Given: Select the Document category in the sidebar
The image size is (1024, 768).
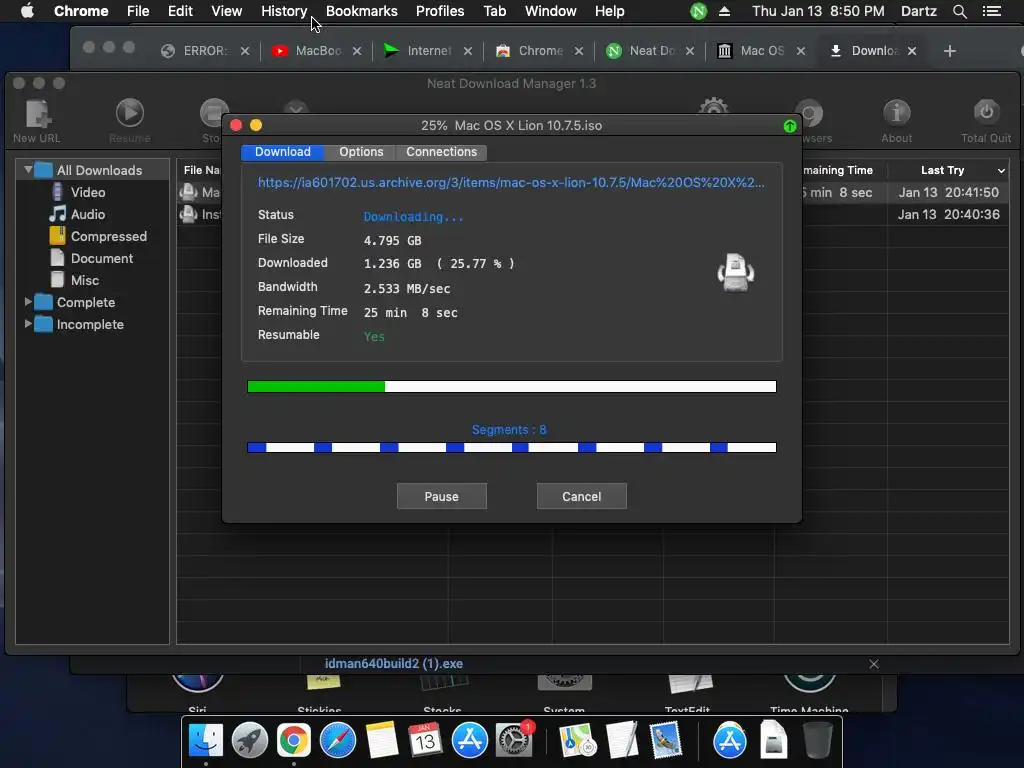Looking at the screenshot, I should 101,259.
